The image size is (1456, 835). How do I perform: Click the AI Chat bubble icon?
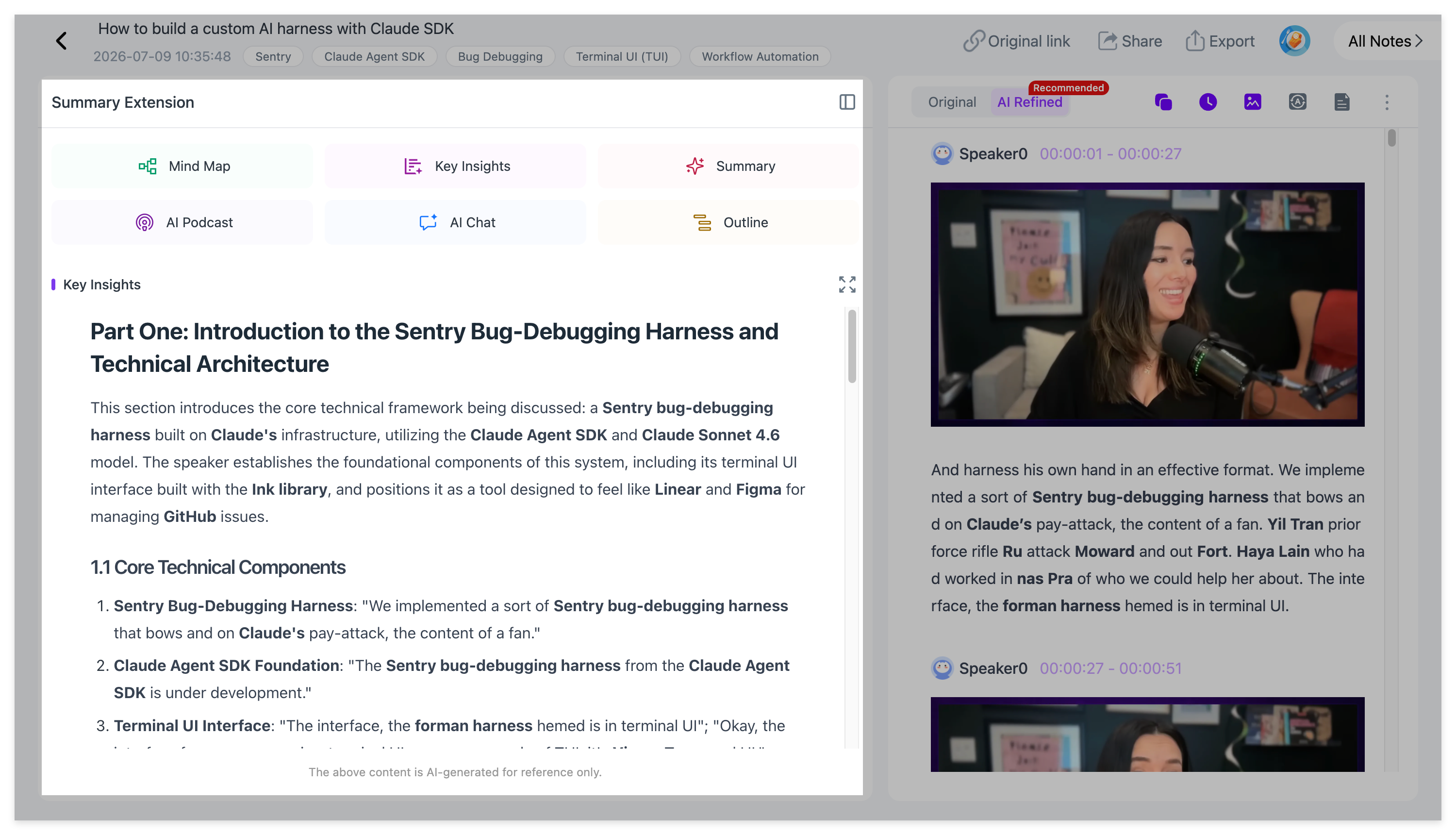pyautogui.click(x=428, y=222)
